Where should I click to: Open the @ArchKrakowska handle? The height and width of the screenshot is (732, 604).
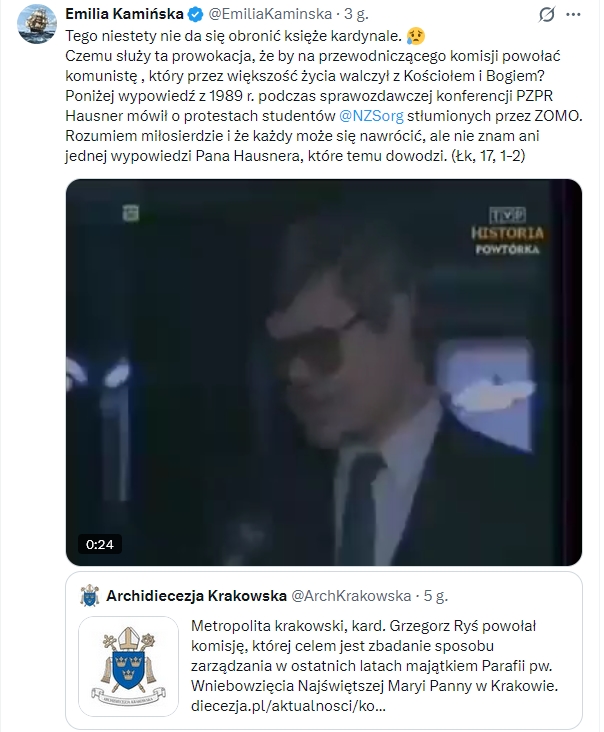coord(351,596)
